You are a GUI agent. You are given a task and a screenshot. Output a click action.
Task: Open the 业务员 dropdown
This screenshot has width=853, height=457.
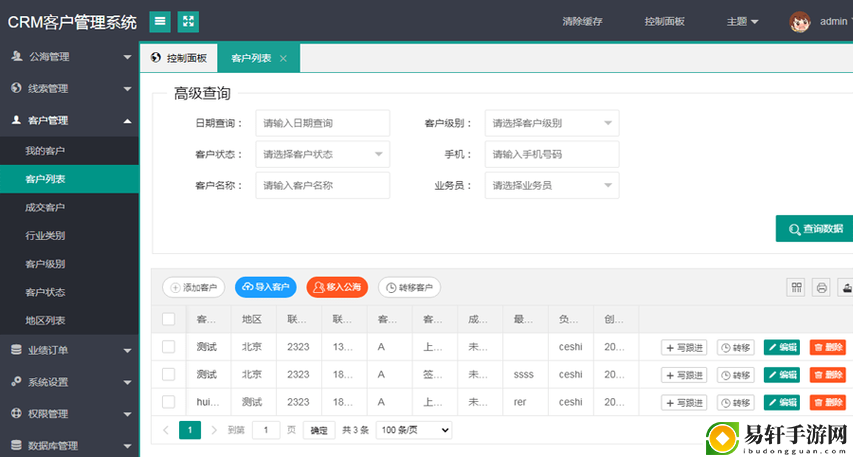(552, 186)
